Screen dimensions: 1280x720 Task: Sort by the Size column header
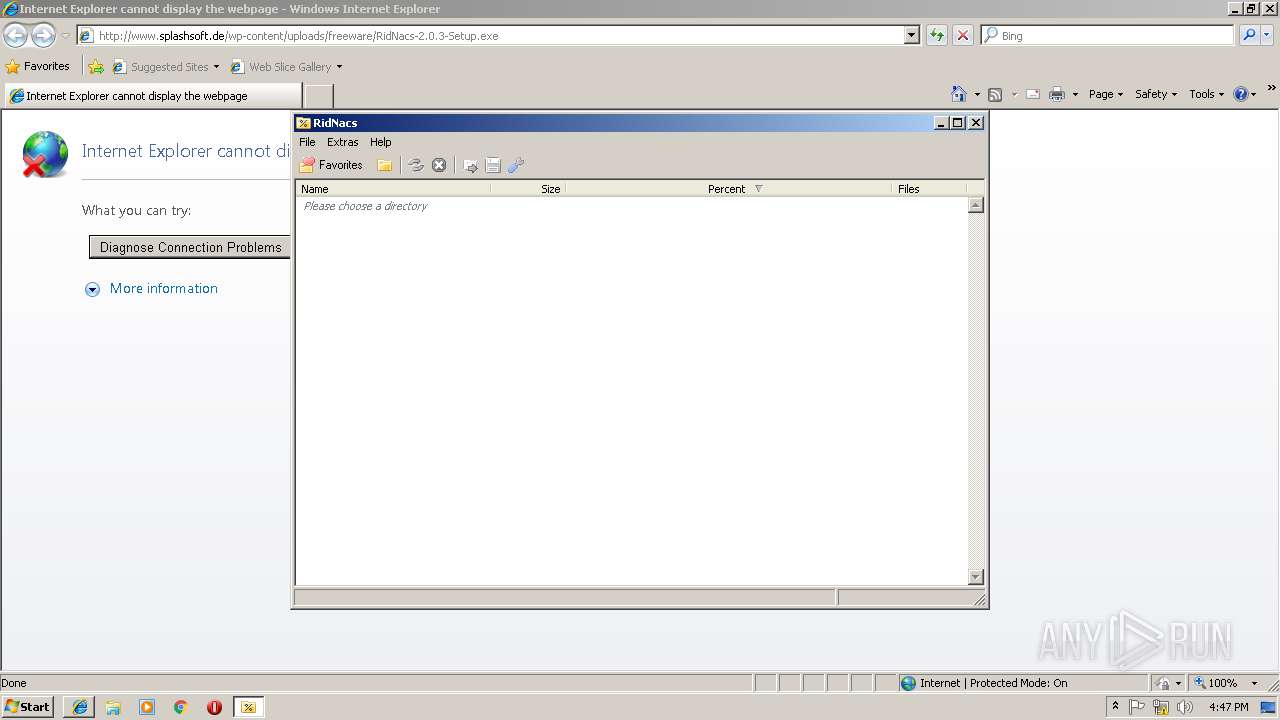click(x=528, y=189)
